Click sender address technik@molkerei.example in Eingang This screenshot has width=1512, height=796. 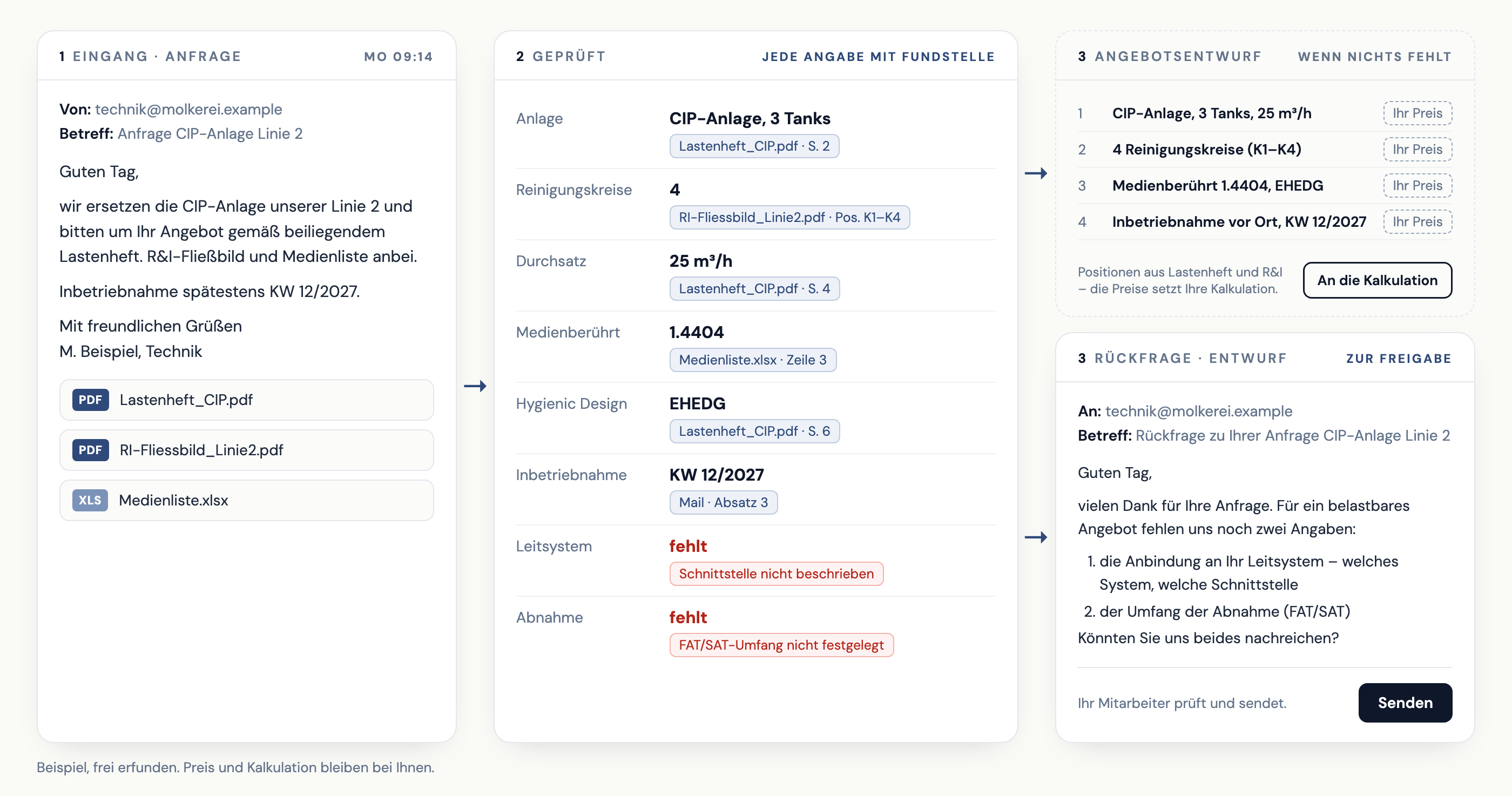click(188, 109)
